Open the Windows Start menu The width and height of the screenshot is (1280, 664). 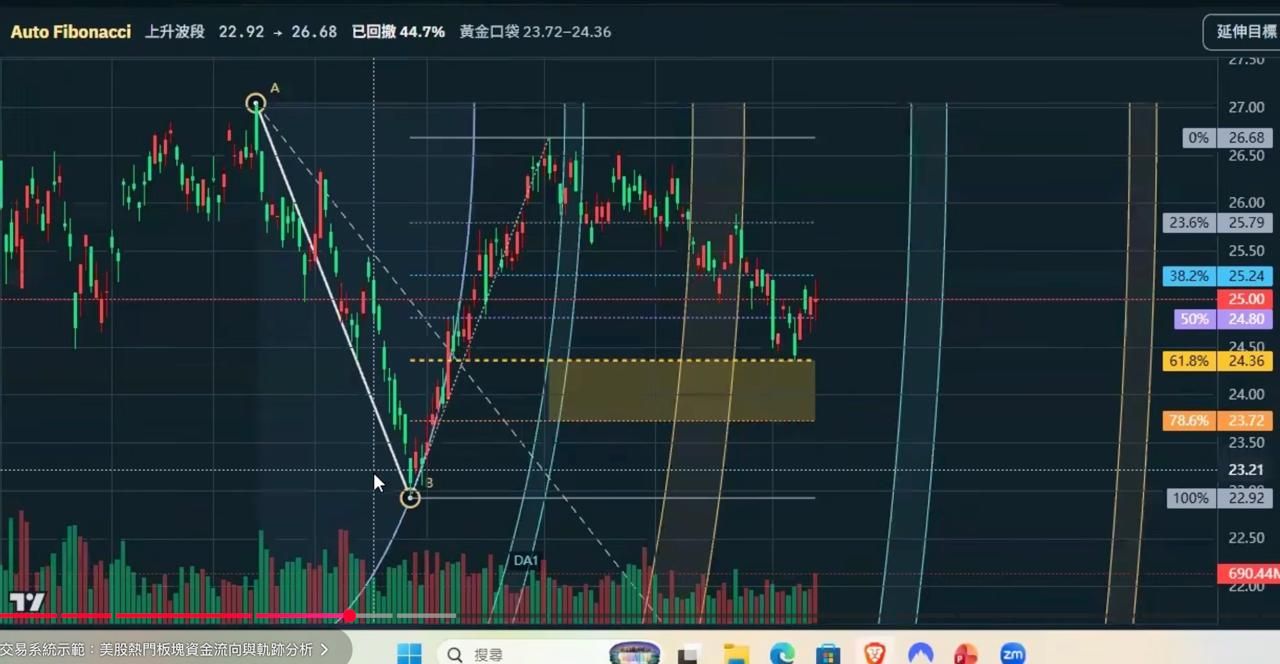[x=409, y=654]
